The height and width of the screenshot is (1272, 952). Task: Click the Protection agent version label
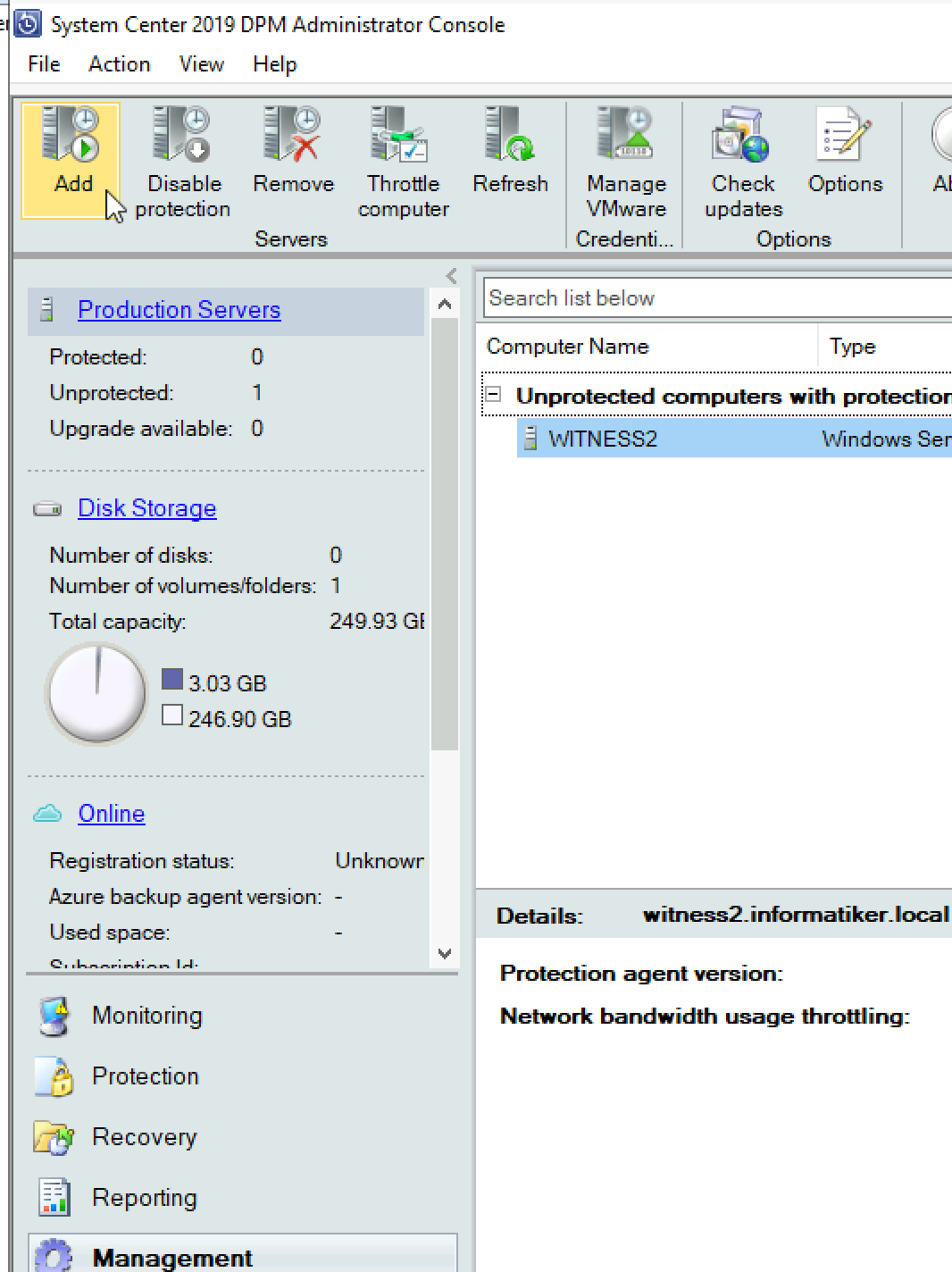pos(641,973)
